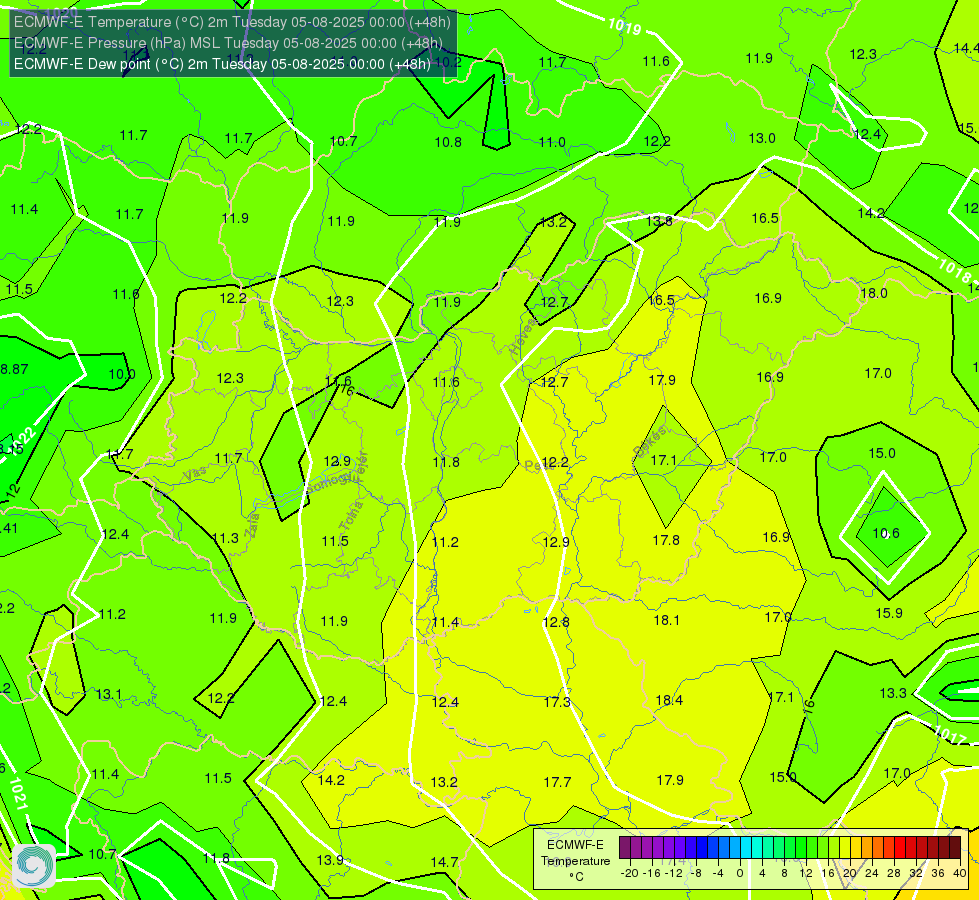Click the swirl logo icon at bottom-left

(34, 866)
